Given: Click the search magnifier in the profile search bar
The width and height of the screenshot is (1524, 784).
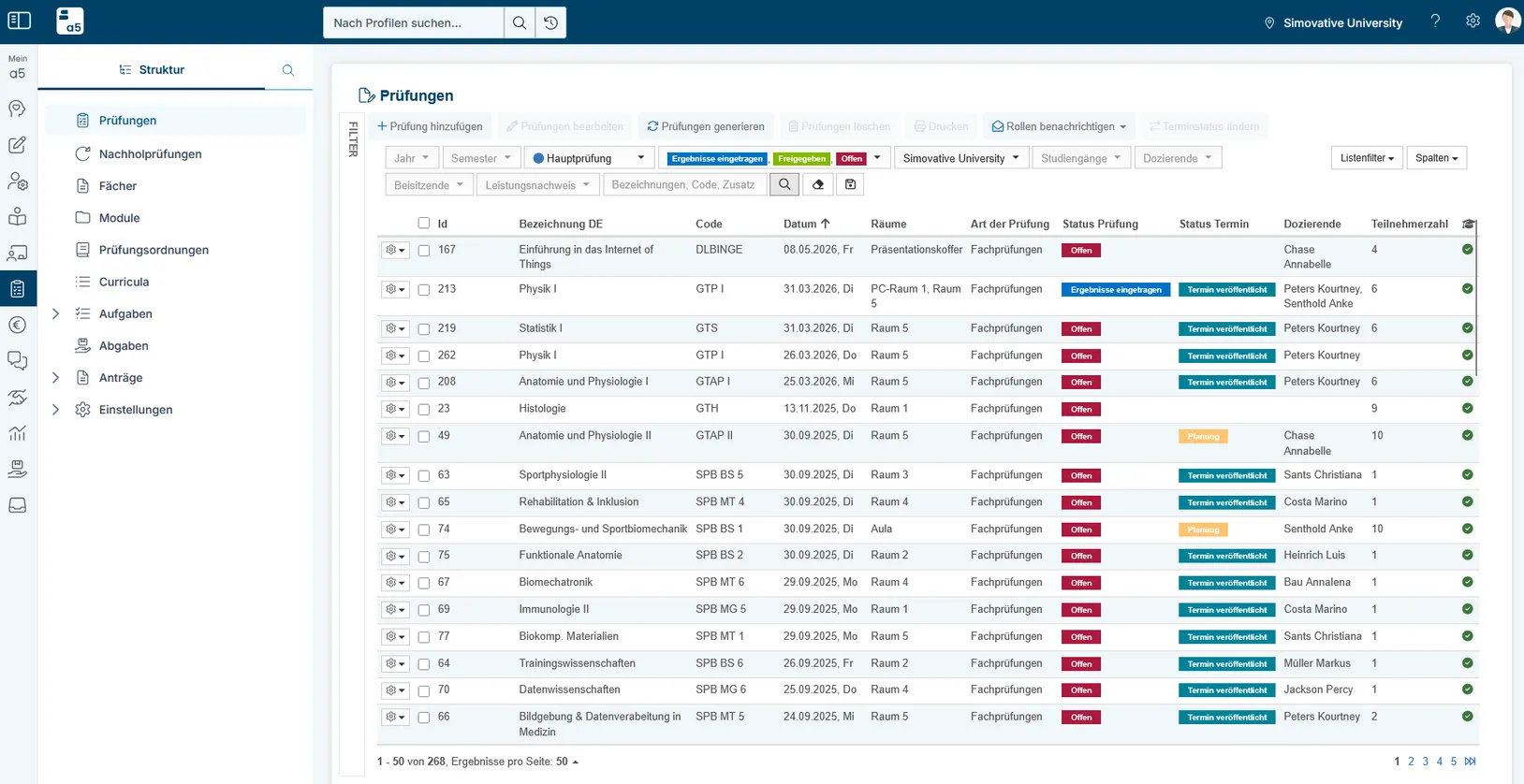Looking at the screenshot, I should tap(520, 22).
